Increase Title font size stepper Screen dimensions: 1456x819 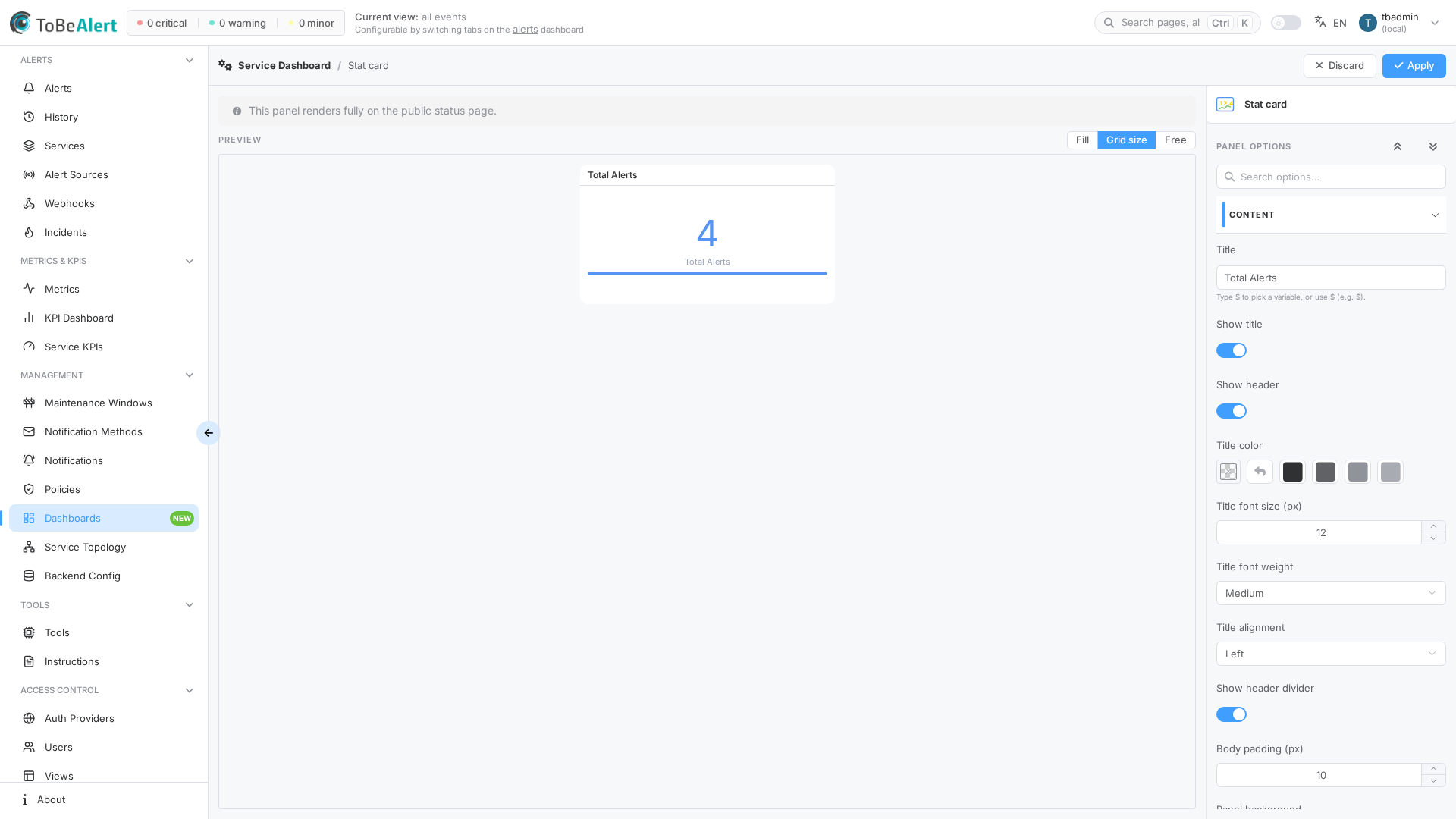point(1433,526)
